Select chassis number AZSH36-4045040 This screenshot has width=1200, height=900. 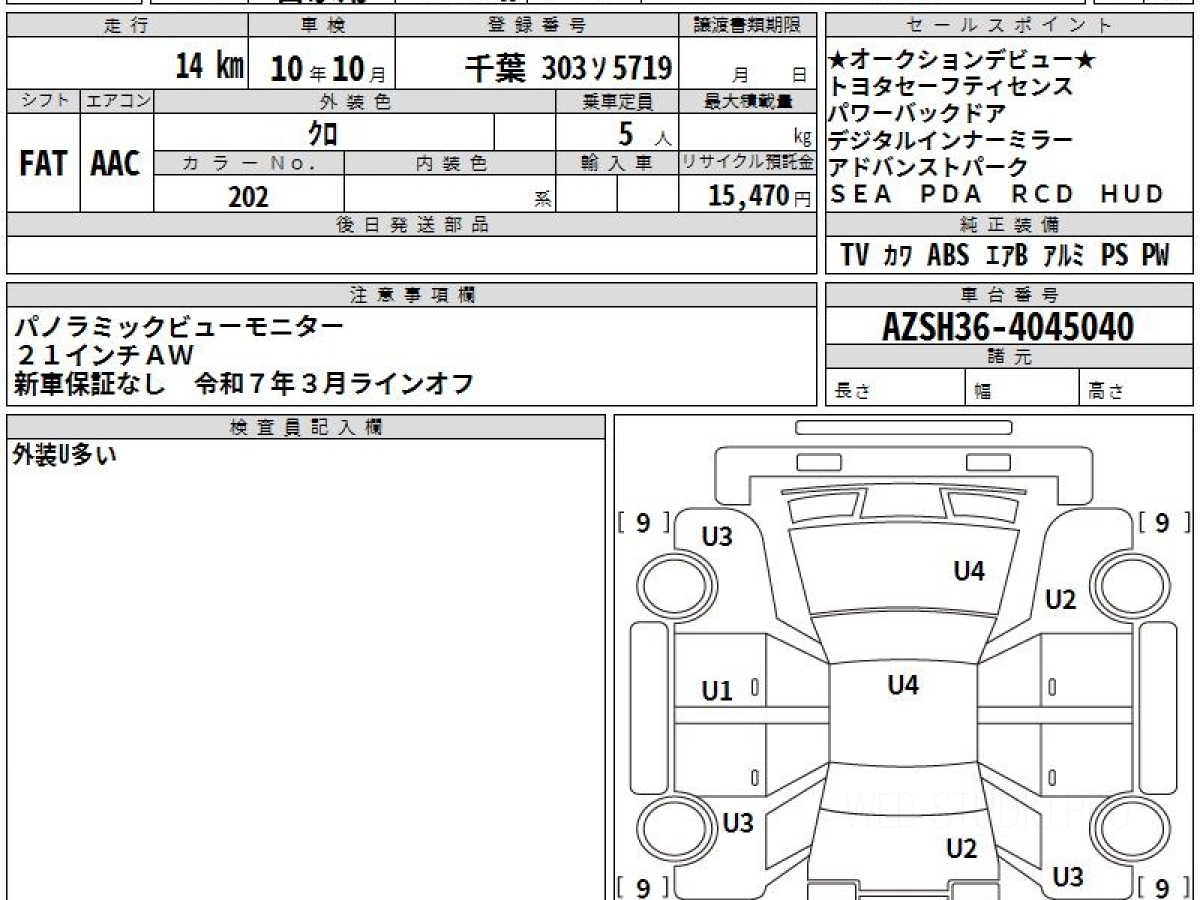point(1008,326)
